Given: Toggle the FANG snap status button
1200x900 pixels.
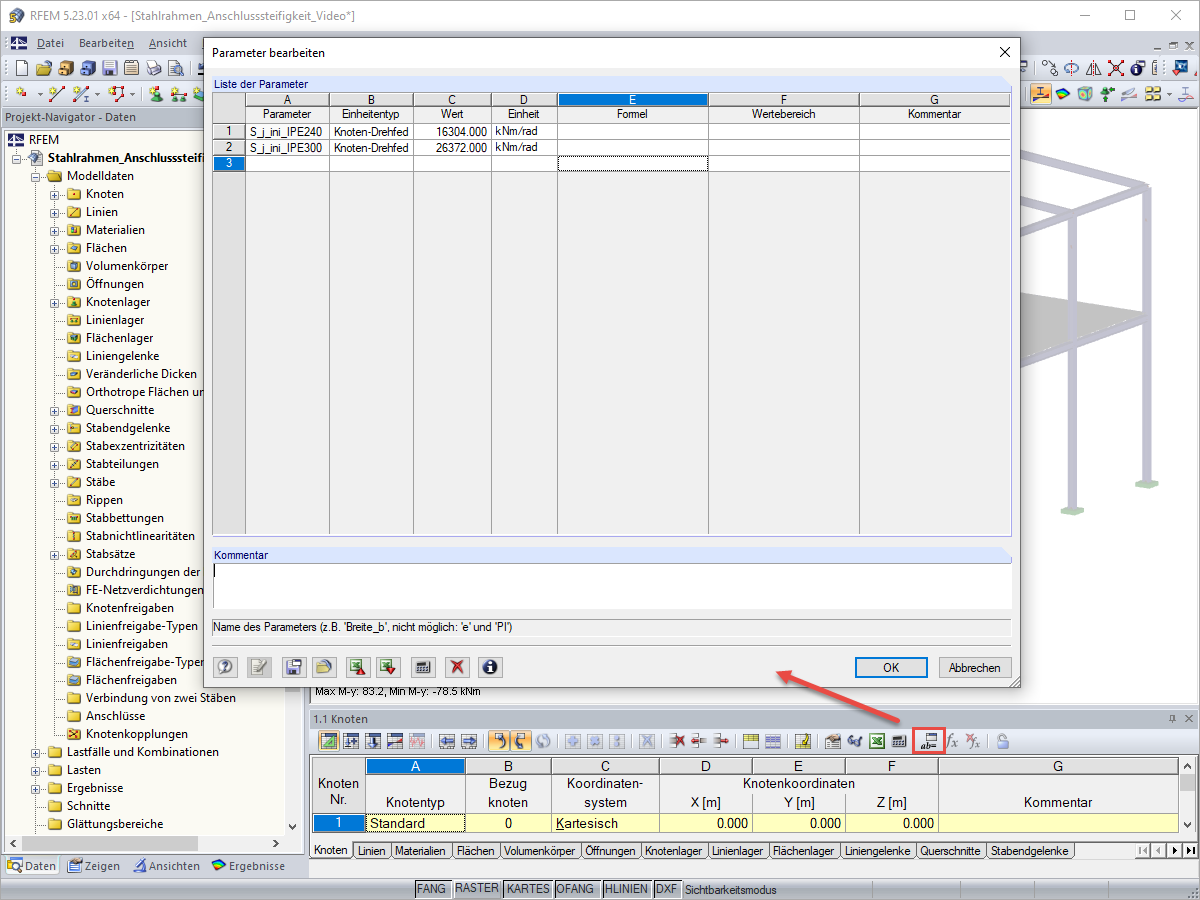Looking at the screenshot, I should 432,889.
